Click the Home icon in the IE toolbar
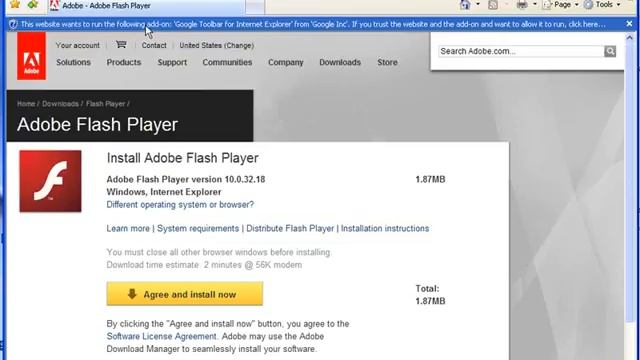Screen dimensions: 640x360 [465, 5]
